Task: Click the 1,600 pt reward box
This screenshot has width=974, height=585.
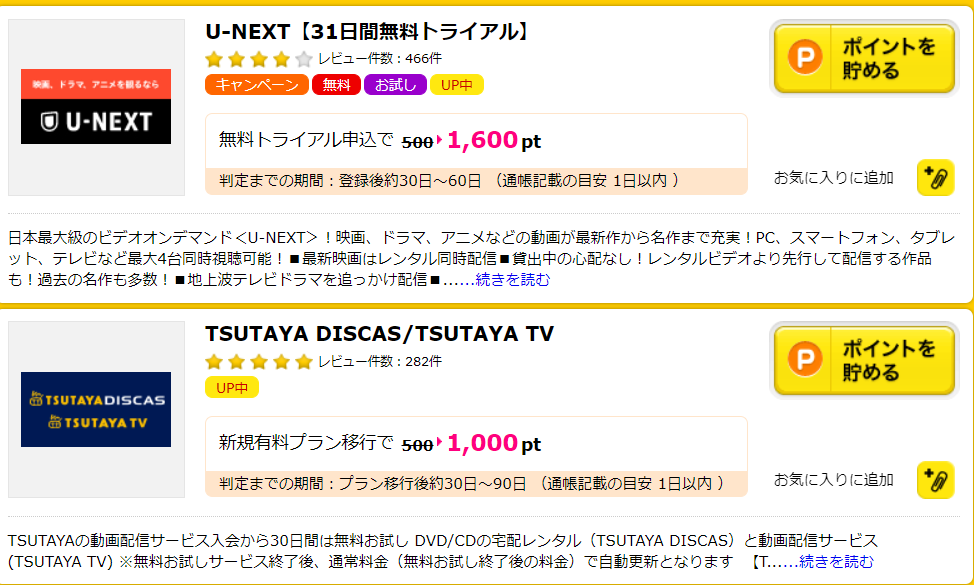Action: 476,154
